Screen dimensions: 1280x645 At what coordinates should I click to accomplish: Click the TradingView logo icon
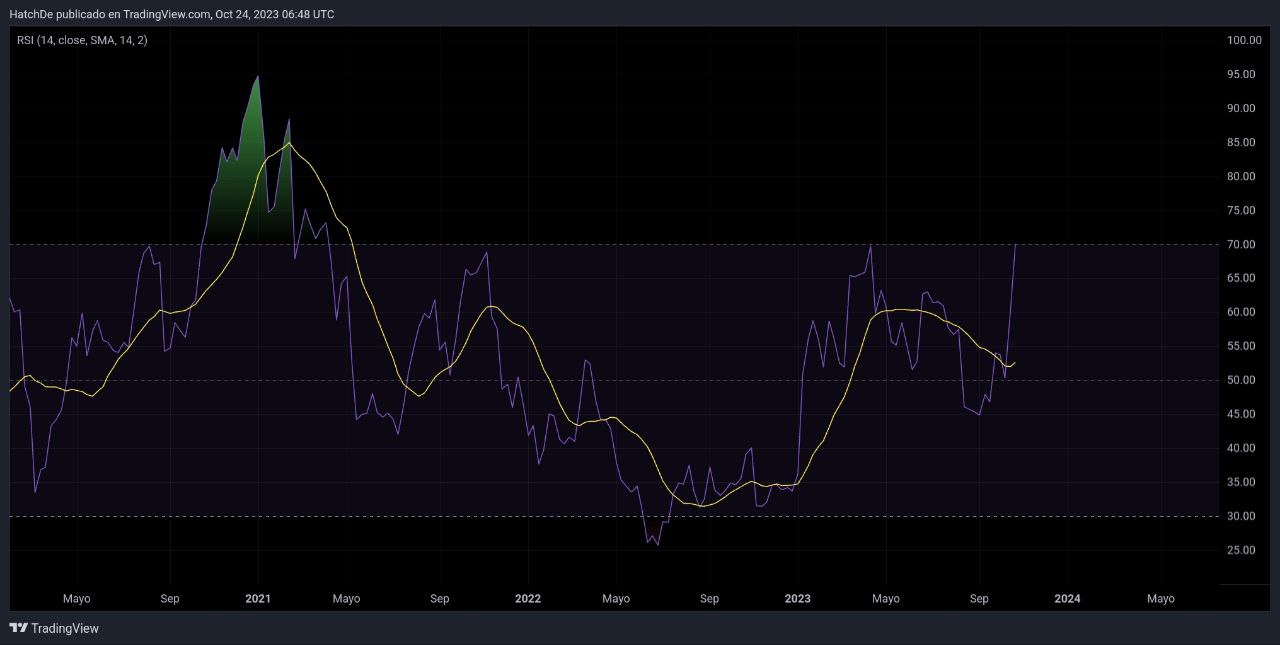click(18, 628)
